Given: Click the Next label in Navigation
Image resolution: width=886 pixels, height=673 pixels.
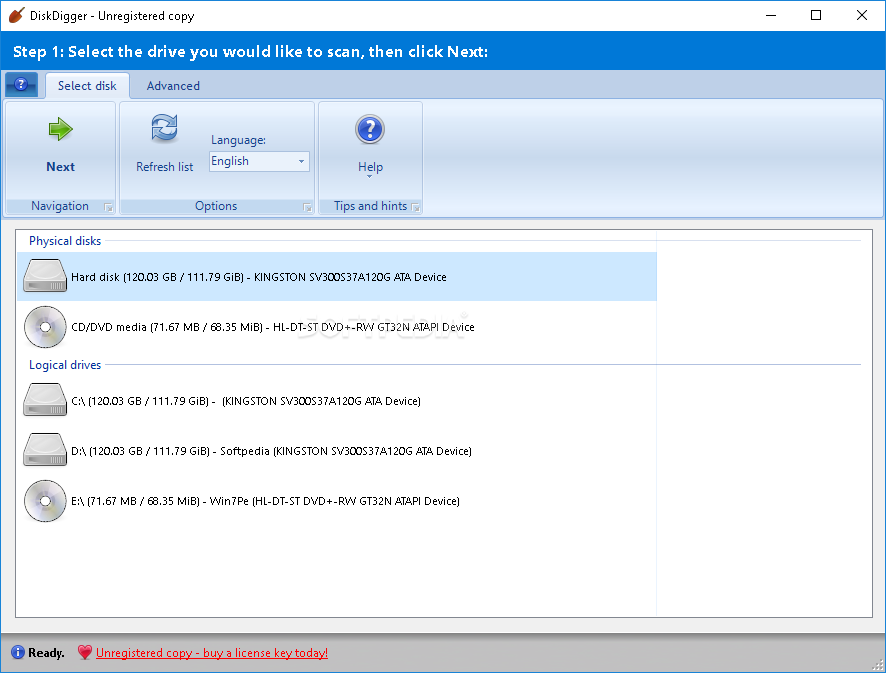Looking at the screenshot, I should (60, 167).
